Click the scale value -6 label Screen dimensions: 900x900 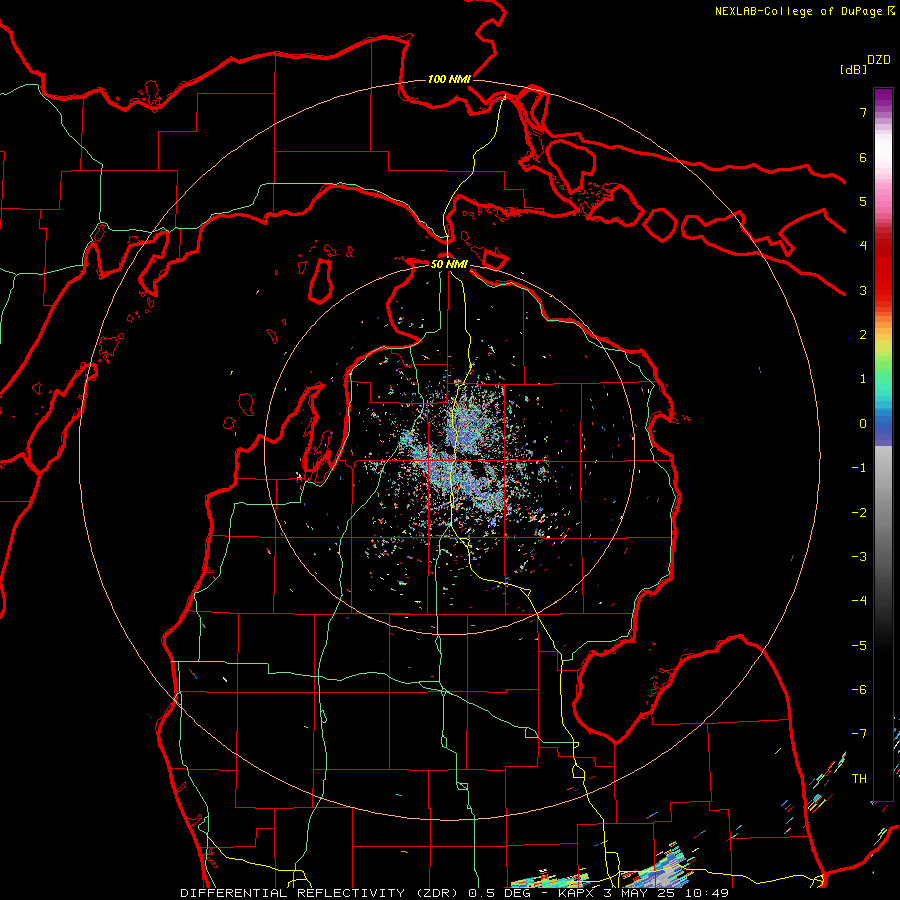(x=859, y=690)
